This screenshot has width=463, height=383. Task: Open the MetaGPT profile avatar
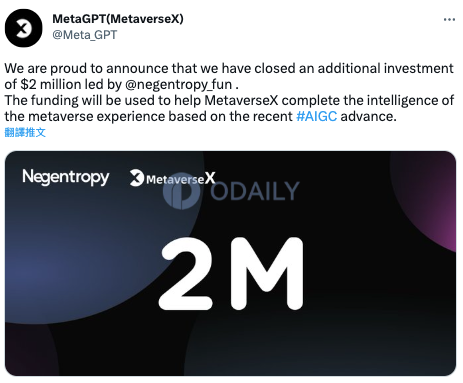click(x=24, y=28)
